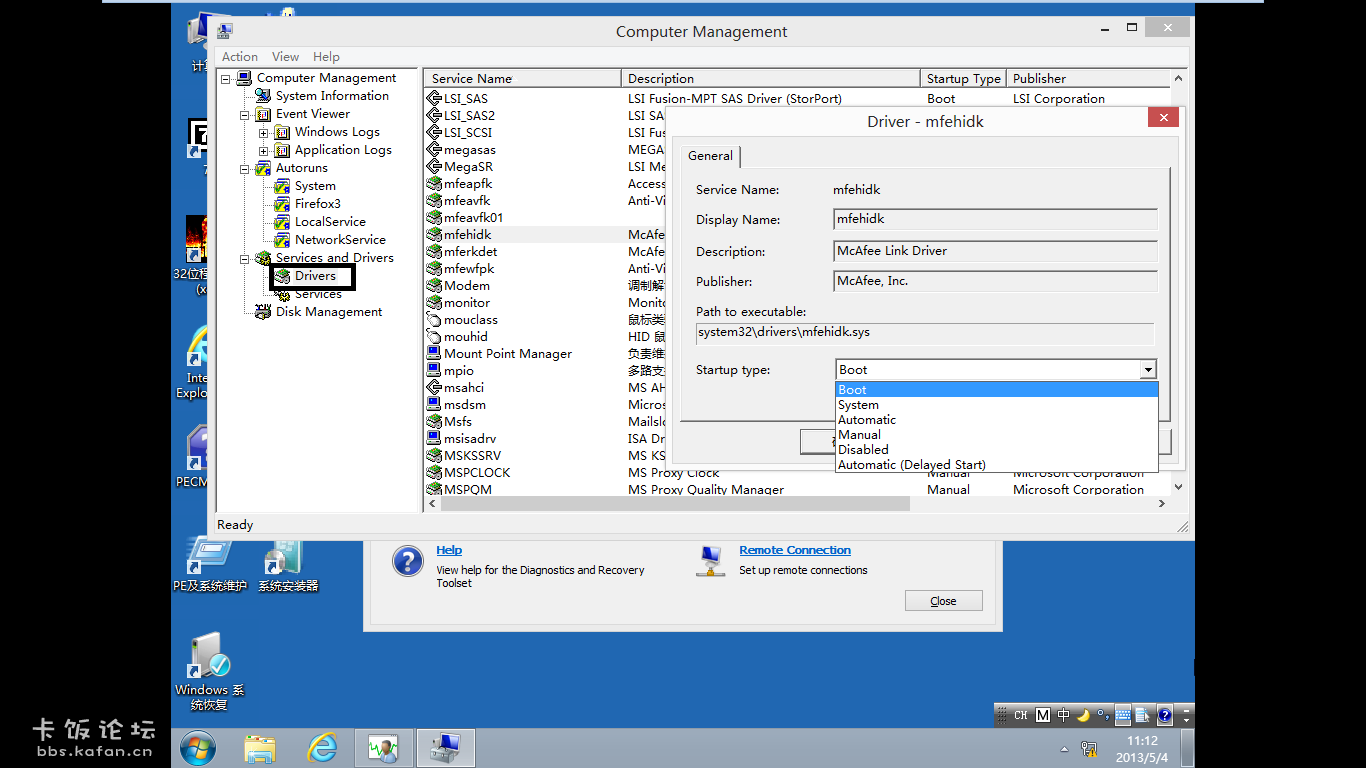
Task: Click the "MS Proxy Quality Manager" description cell
Action: point(706,490)
